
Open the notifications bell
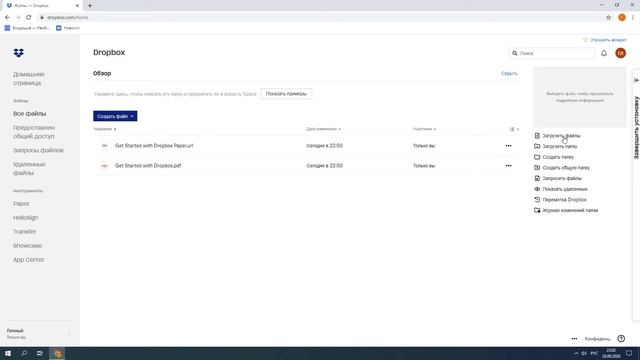click(604, 53)
